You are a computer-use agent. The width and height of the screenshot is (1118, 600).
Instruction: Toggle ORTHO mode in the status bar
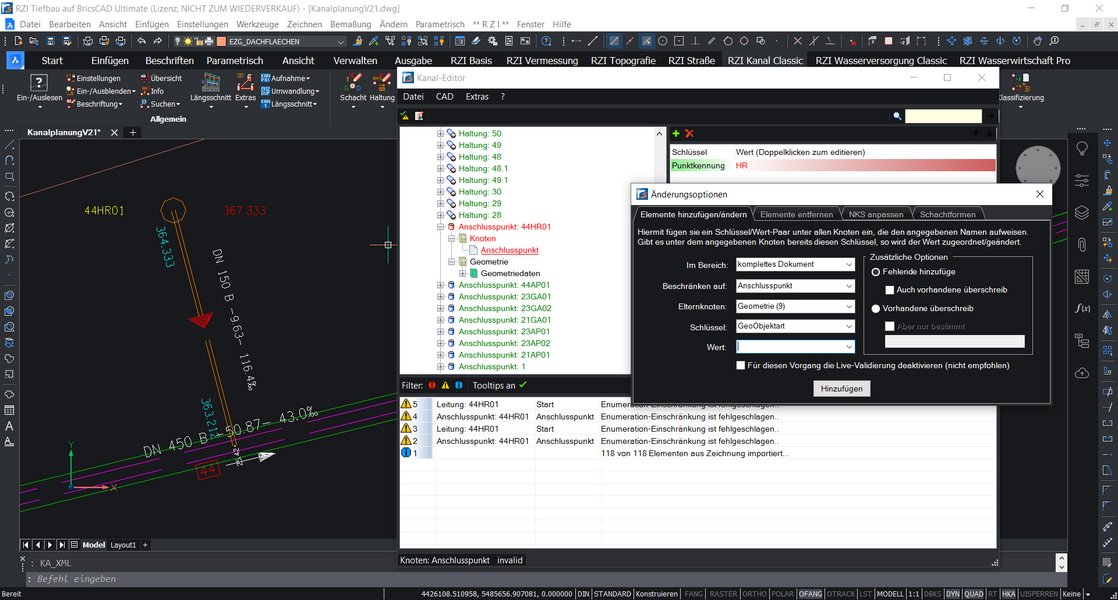754,594
